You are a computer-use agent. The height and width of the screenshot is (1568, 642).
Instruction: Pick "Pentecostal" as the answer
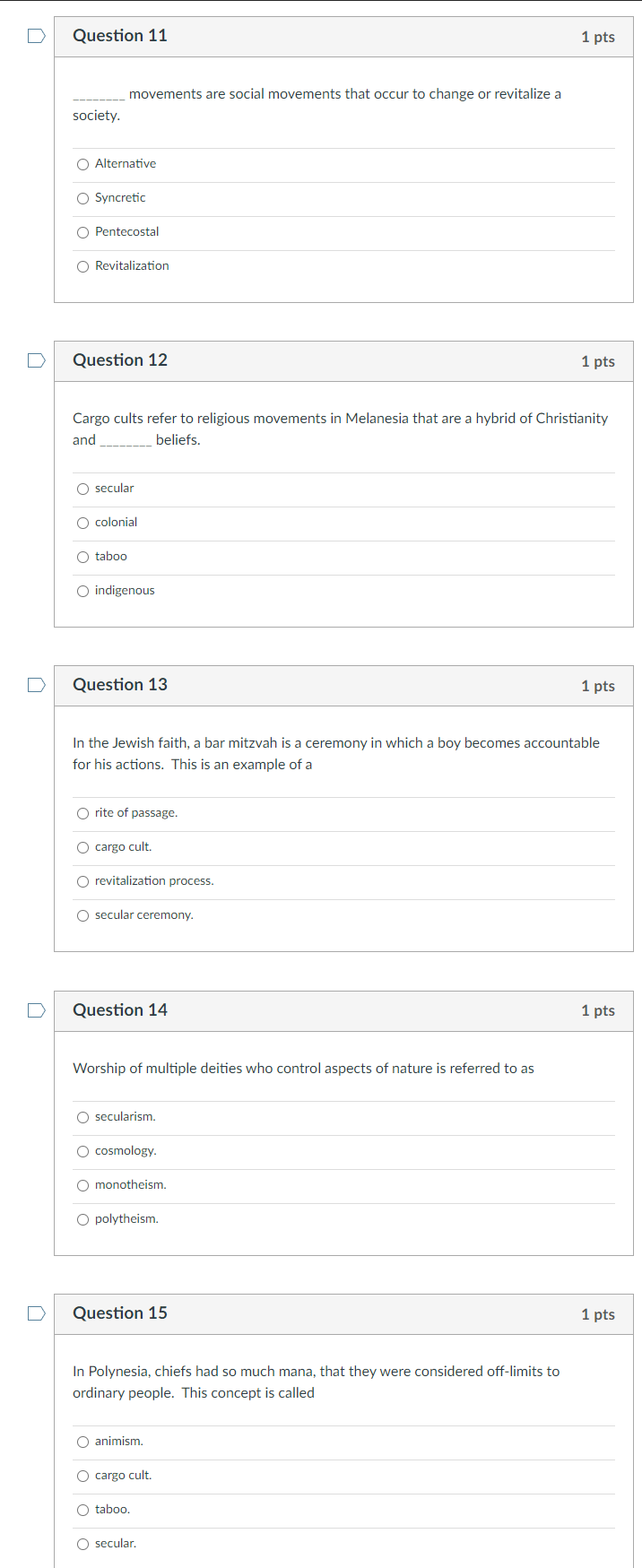[x=82, y=231]
